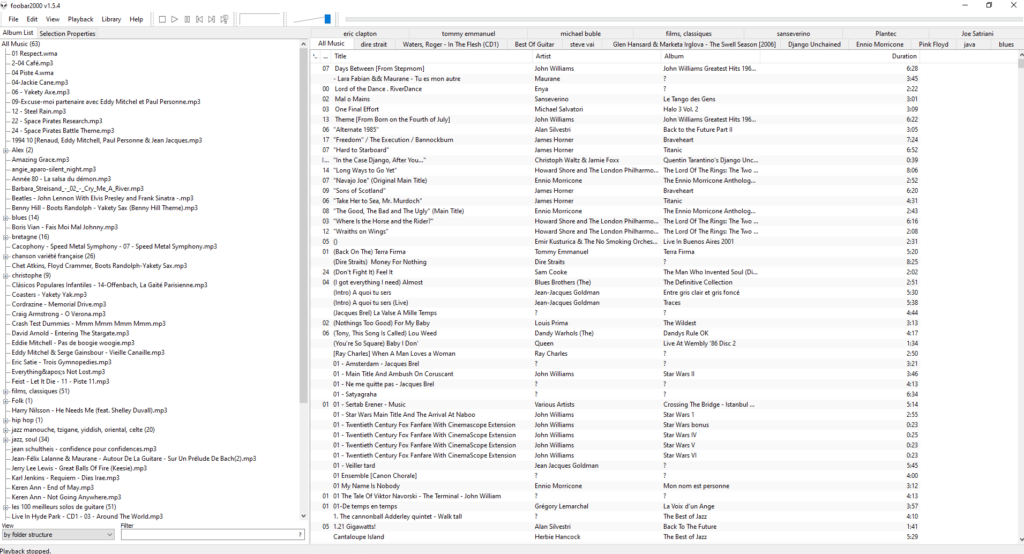Screen dimensions: 1024x554
Task: Click the Random playback button
Action: [224, 20]
